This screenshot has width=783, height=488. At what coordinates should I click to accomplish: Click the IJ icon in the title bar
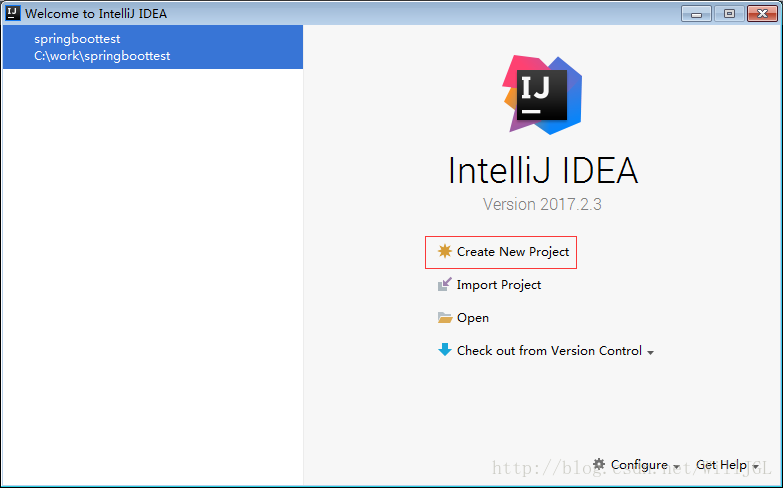12,13
